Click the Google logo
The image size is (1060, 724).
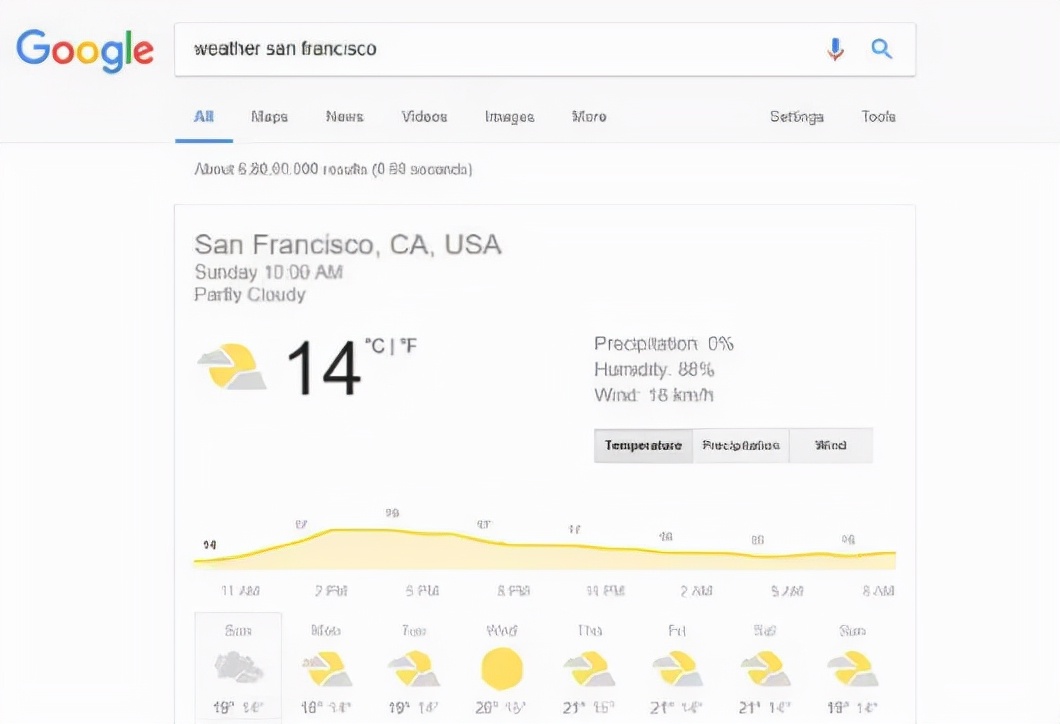pos(85,49)
